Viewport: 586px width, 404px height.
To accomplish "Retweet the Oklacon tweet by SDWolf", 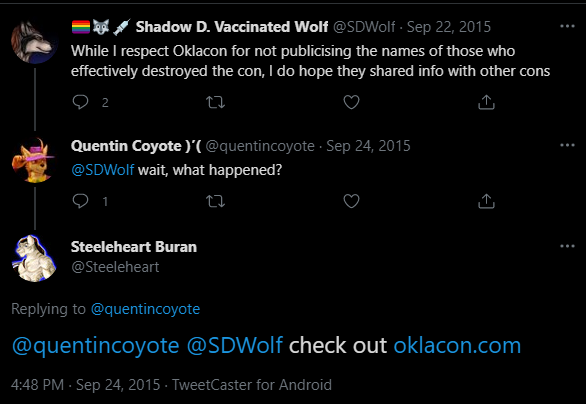I will pyautogui.click(x=216, y=102).
